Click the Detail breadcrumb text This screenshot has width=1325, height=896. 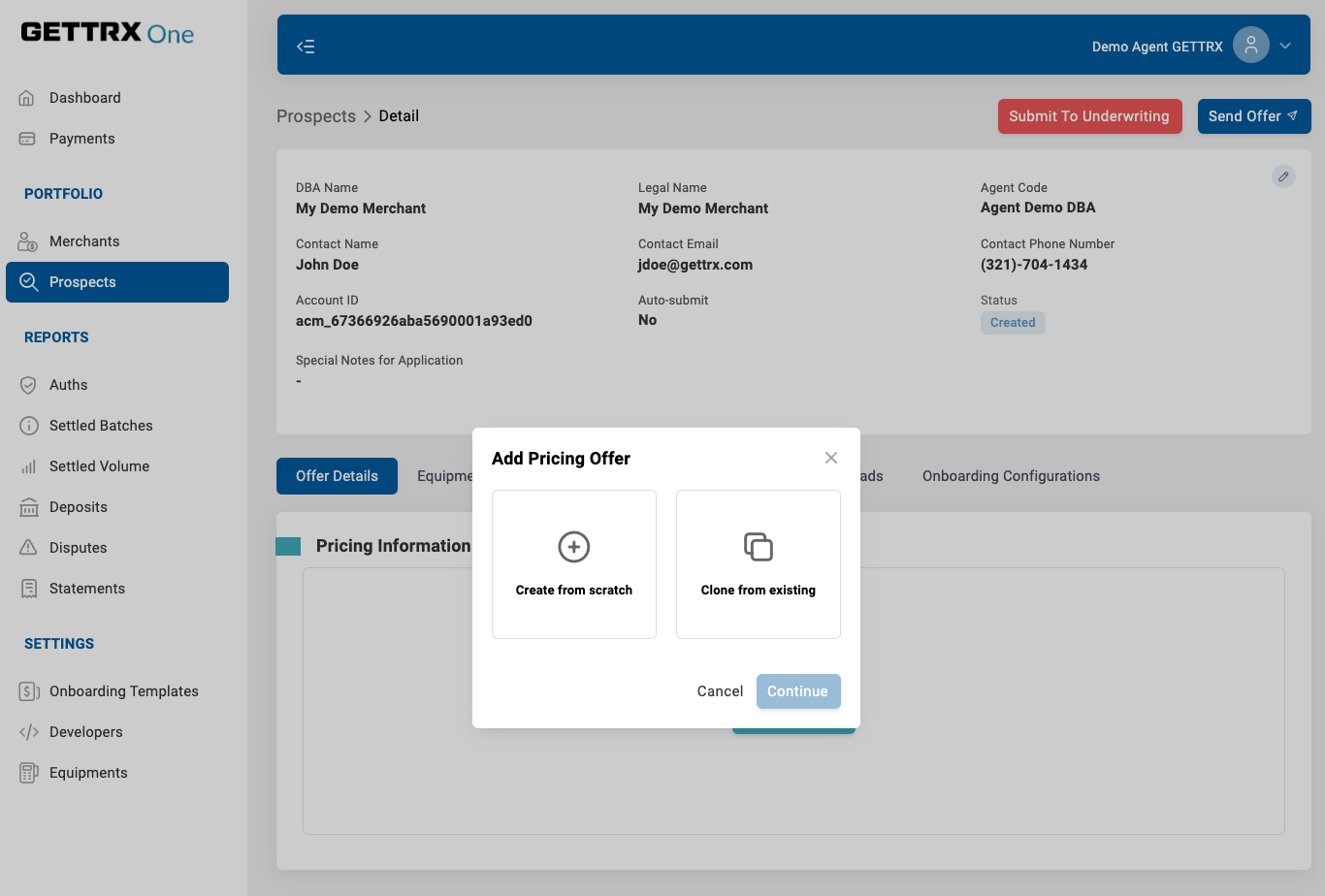tap(399, 116)
